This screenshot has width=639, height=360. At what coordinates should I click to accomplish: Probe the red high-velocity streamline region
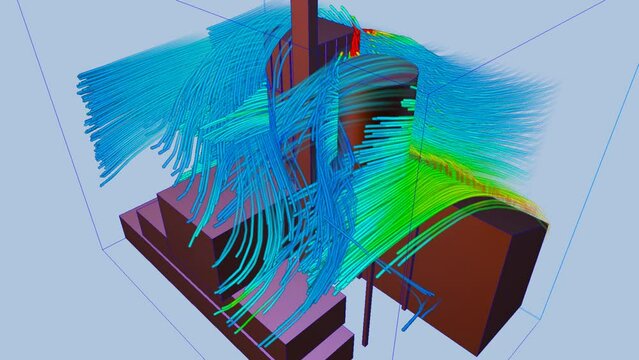pyautogui.click(x=355, y=41)
